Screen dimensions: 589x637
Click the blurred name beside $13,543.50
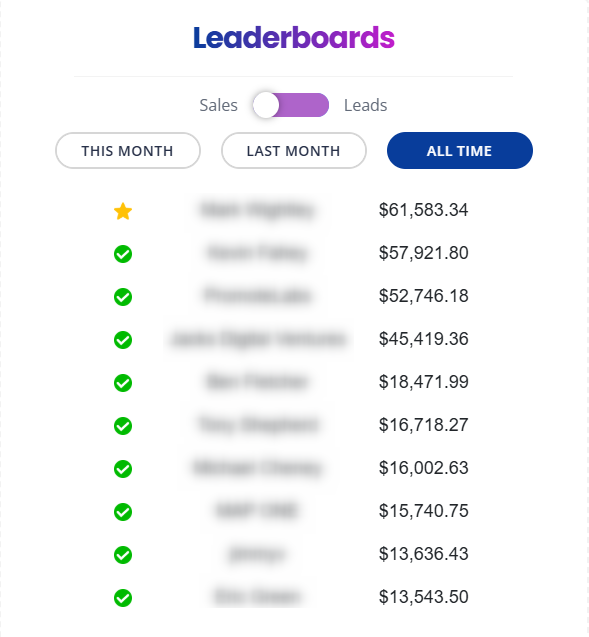click(x=258, y=597)
